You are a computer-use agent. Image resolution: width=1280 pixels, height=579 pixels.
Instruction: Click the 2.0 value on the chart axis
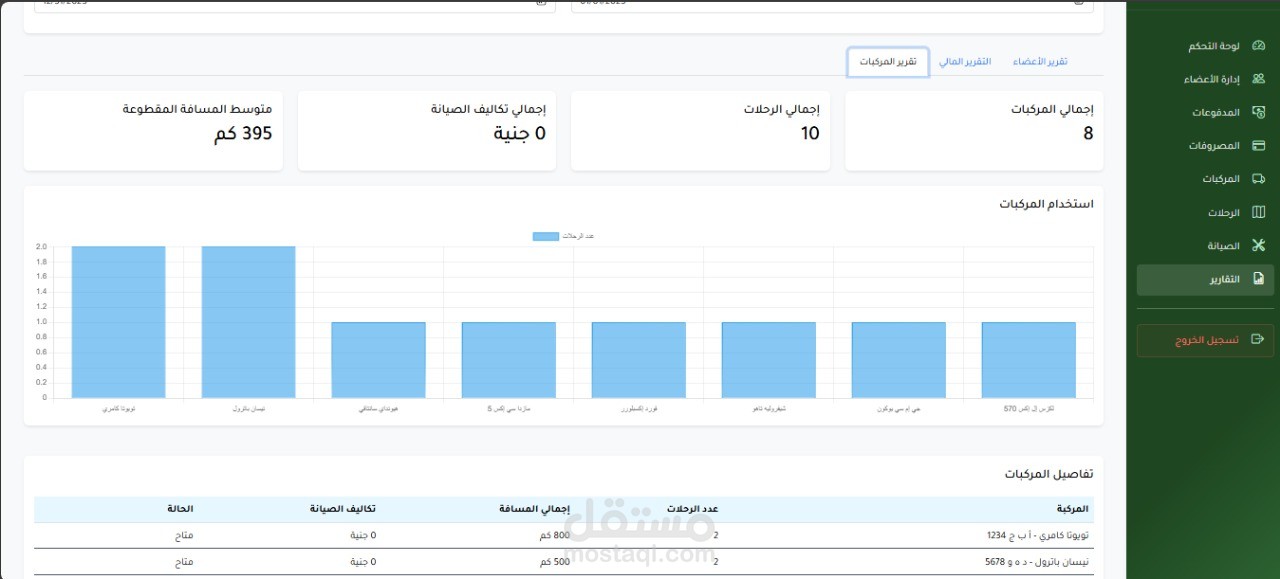[41, 247]
